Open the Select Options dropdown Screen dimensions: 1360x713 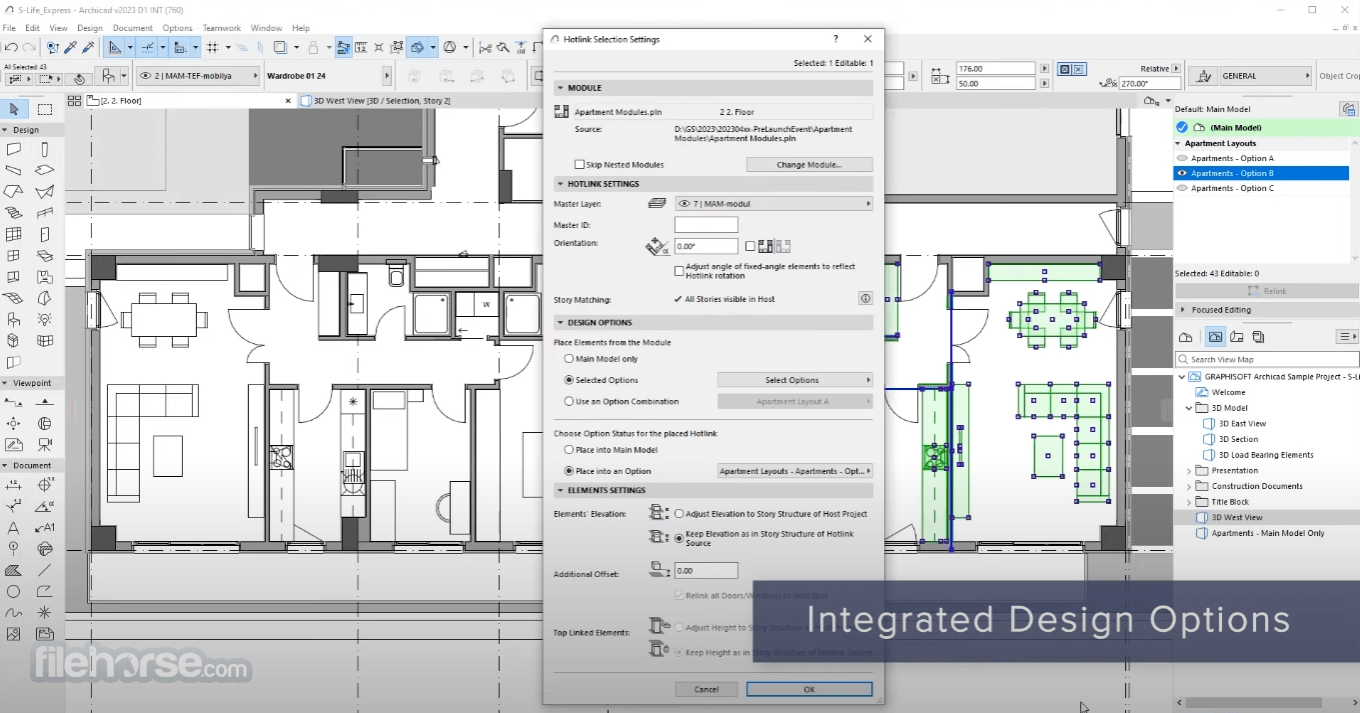click(x=795, y=380)
